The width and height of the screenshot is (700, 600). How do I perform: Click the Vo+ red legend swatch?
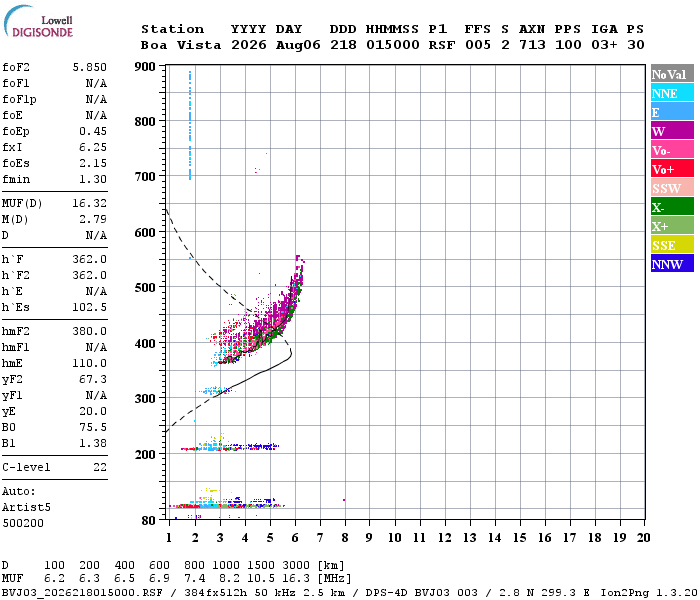coord(672,169)
